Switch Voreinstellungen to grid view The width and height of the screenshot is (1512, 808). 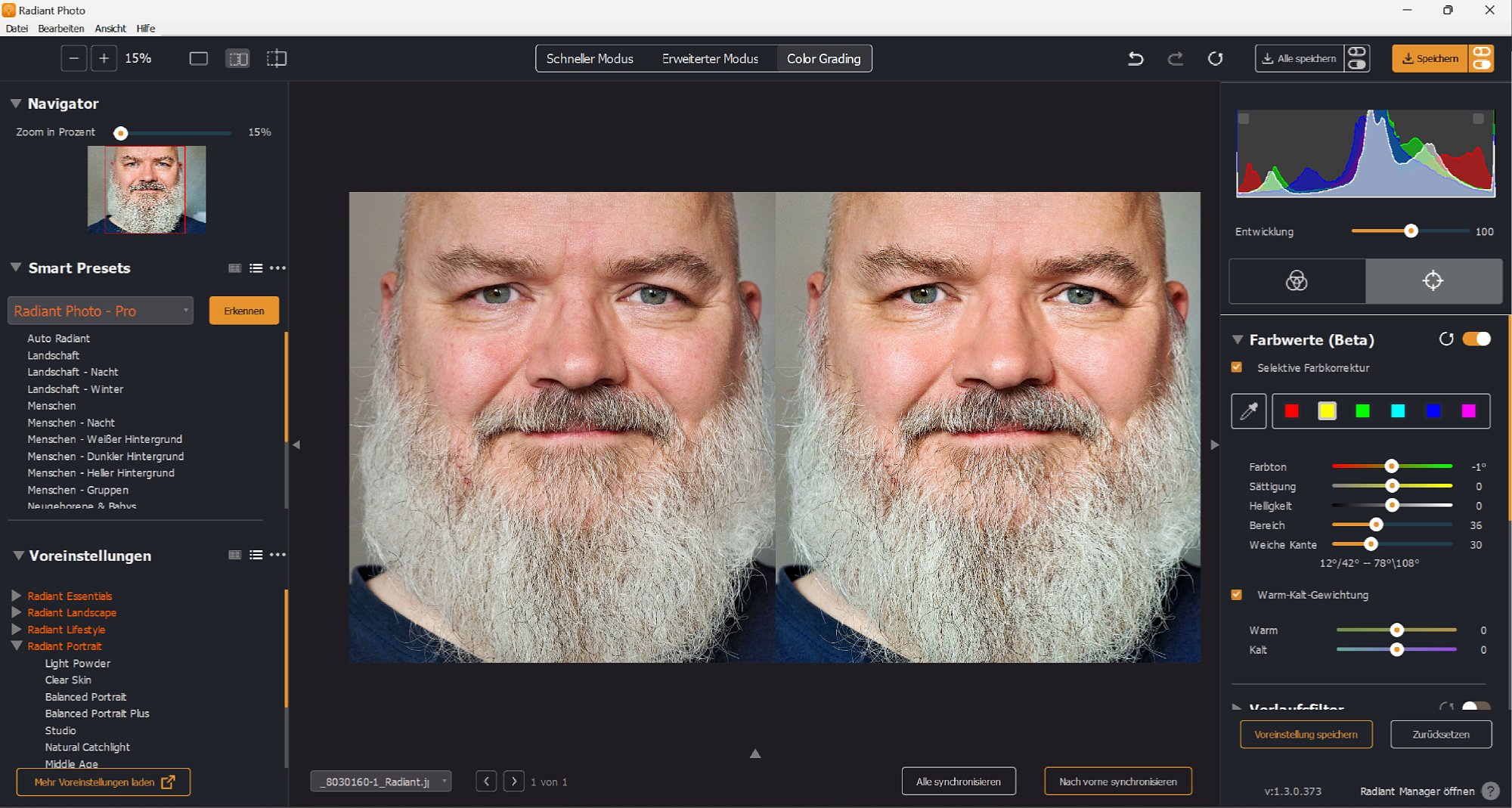tap(235, 555)
